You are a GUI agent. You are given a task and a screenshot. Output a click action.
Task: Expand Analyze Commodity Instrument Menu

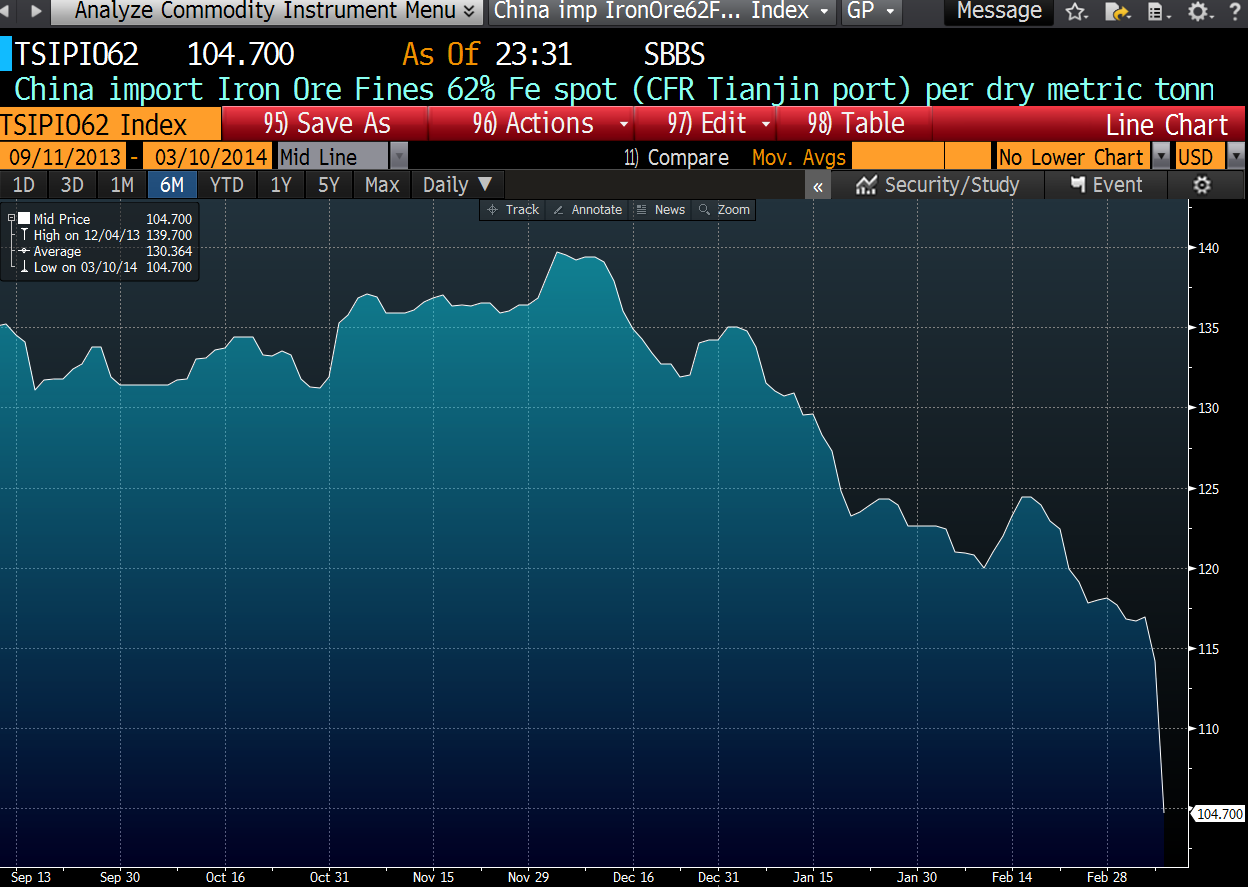(267, 12)
